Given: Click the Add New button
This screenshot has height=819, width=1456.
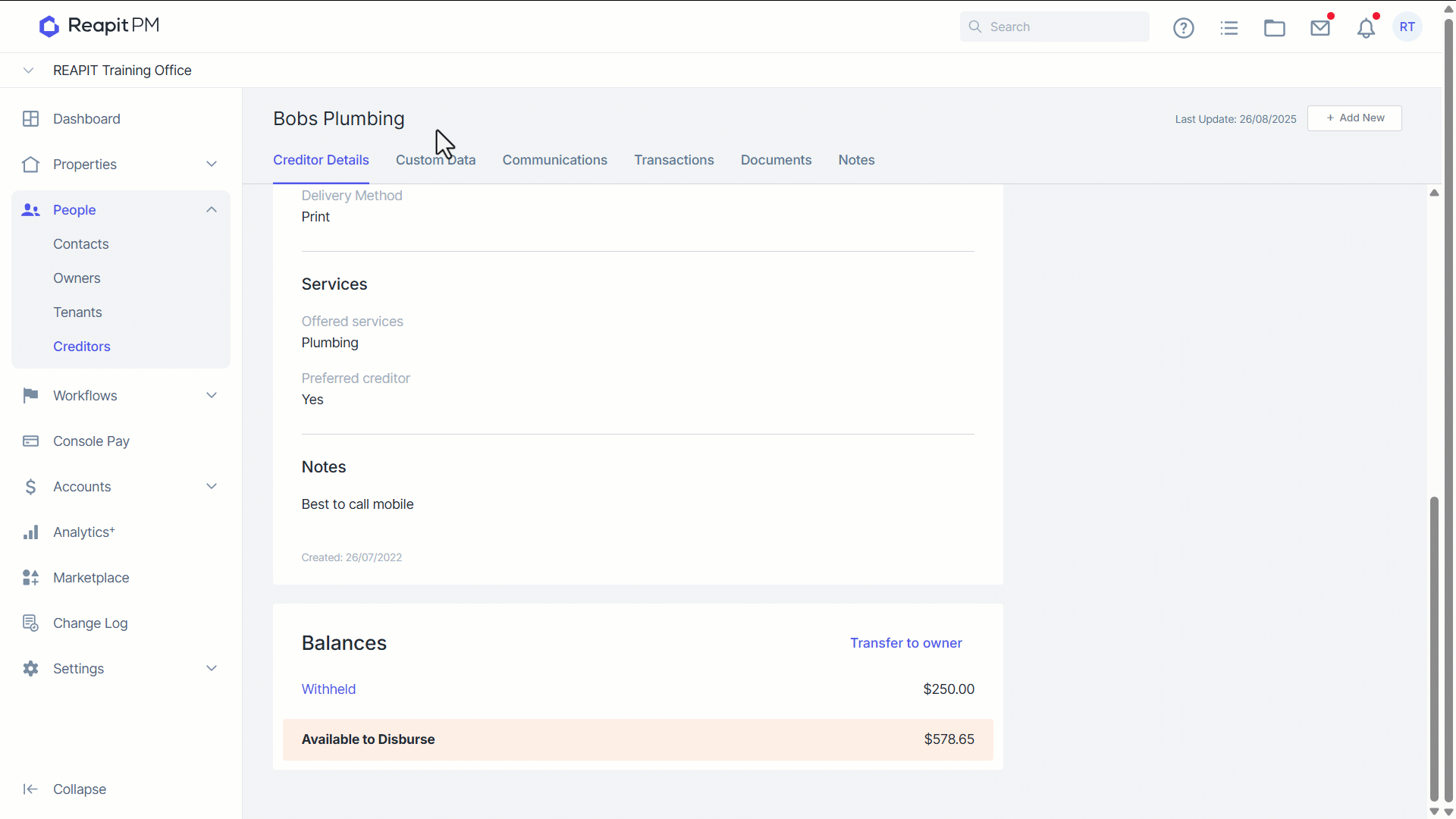Looking at the screenshot, I should pyautogui.click(x=1354, y=118).
